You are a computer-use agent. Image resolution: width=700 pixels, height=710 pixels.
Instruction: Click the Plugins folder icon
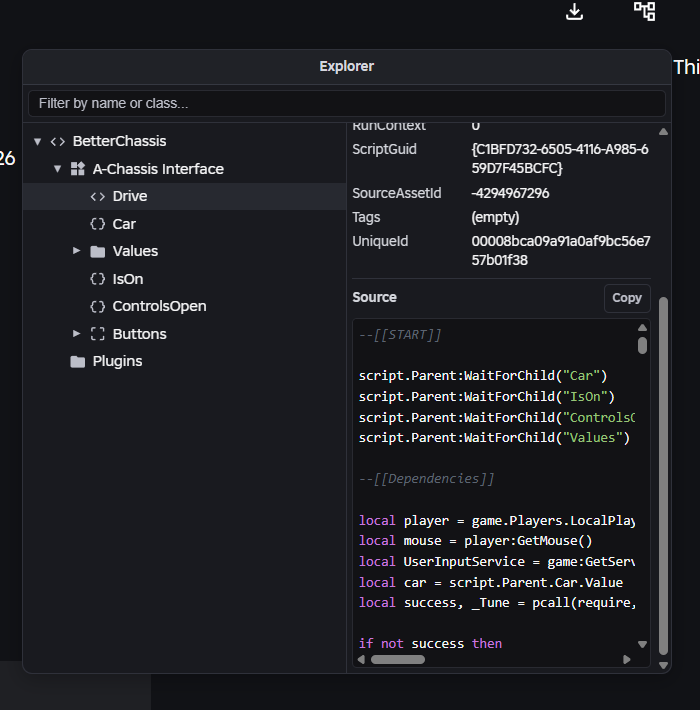pos(78,361)
